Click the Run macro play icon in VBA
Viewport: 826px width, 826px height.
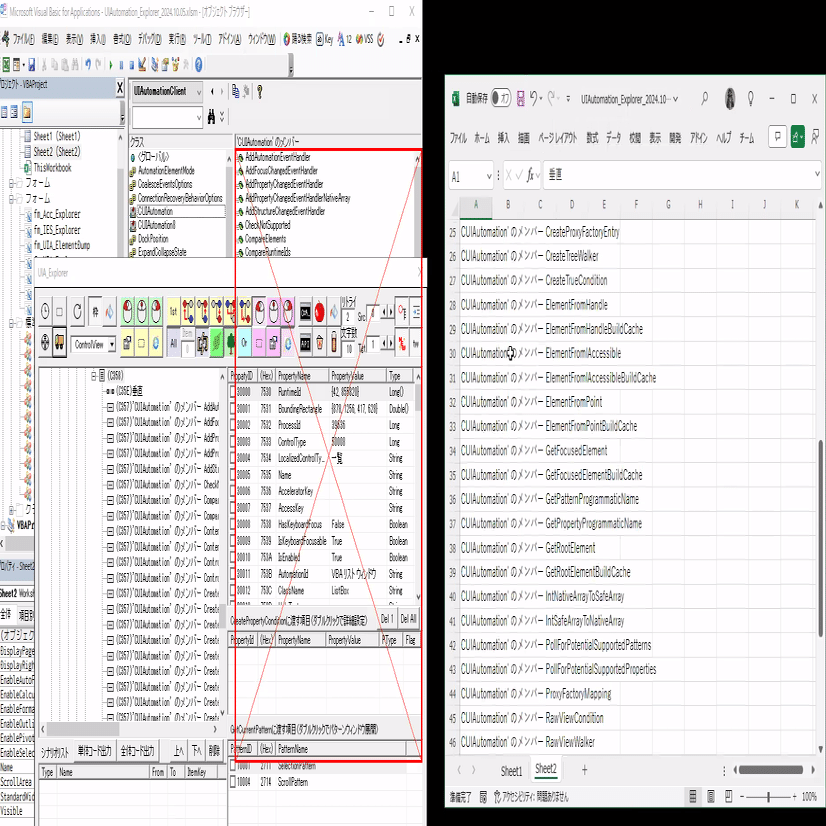click(x=111, y=65)
